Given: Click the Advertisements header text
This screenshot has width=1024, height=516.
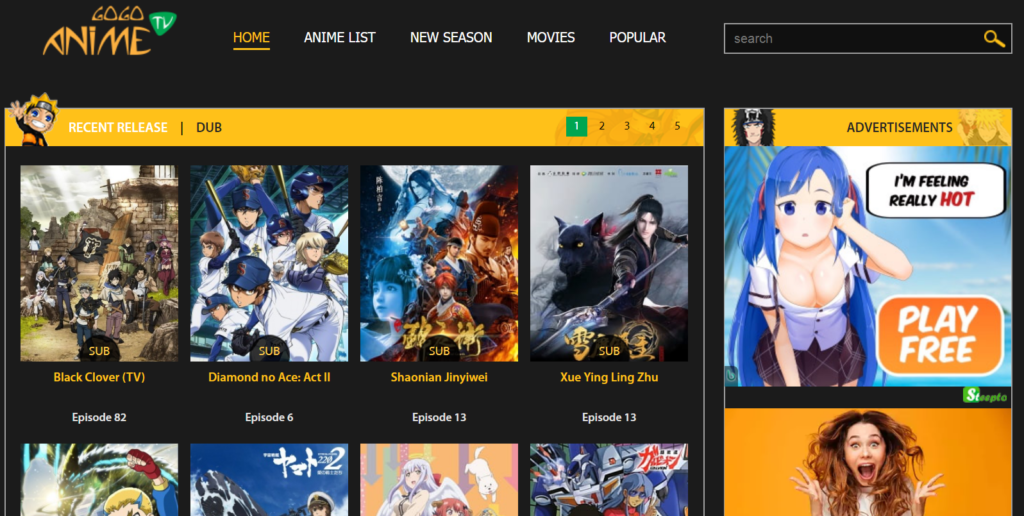Looking at the screenshot, I should 899,127.
